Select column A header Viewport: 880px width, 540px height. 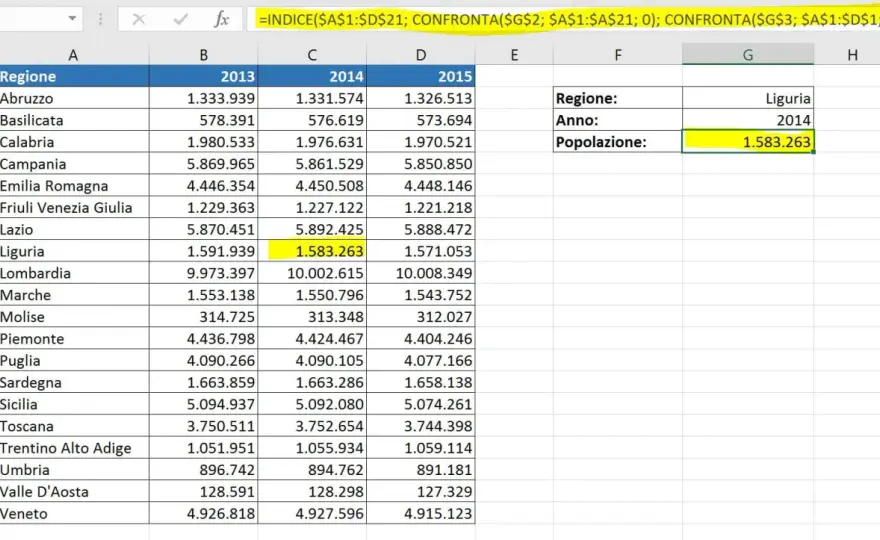coord(73,54)
